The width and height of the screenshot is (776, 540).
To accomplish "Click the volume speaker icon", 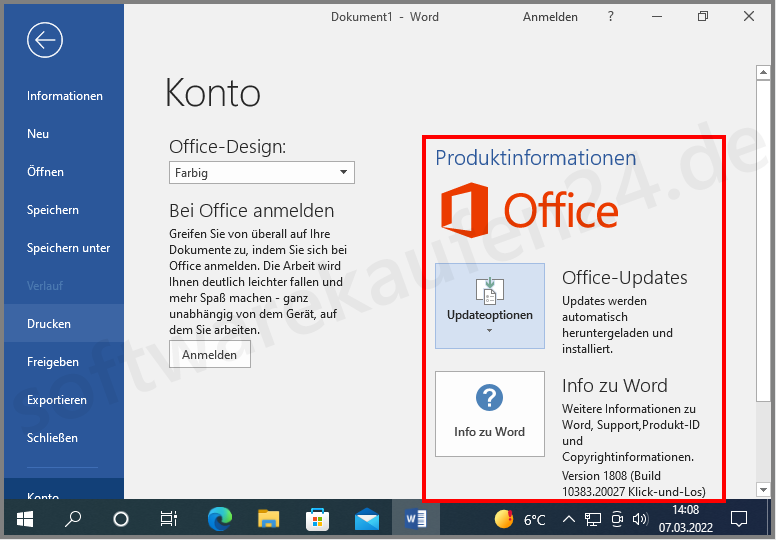I will click(x=640, y=519).
